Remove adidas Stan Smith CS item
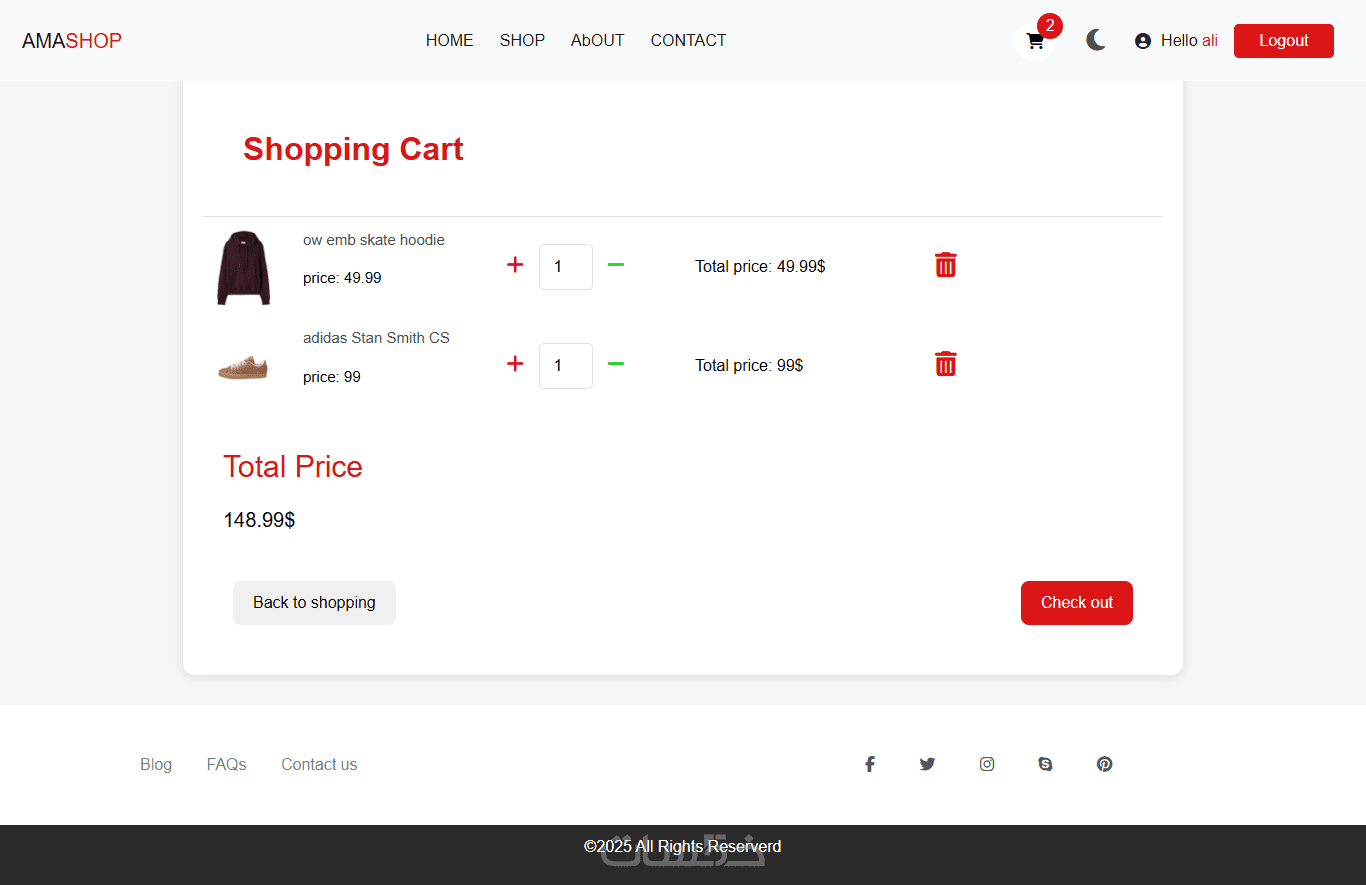 point(945,364)
